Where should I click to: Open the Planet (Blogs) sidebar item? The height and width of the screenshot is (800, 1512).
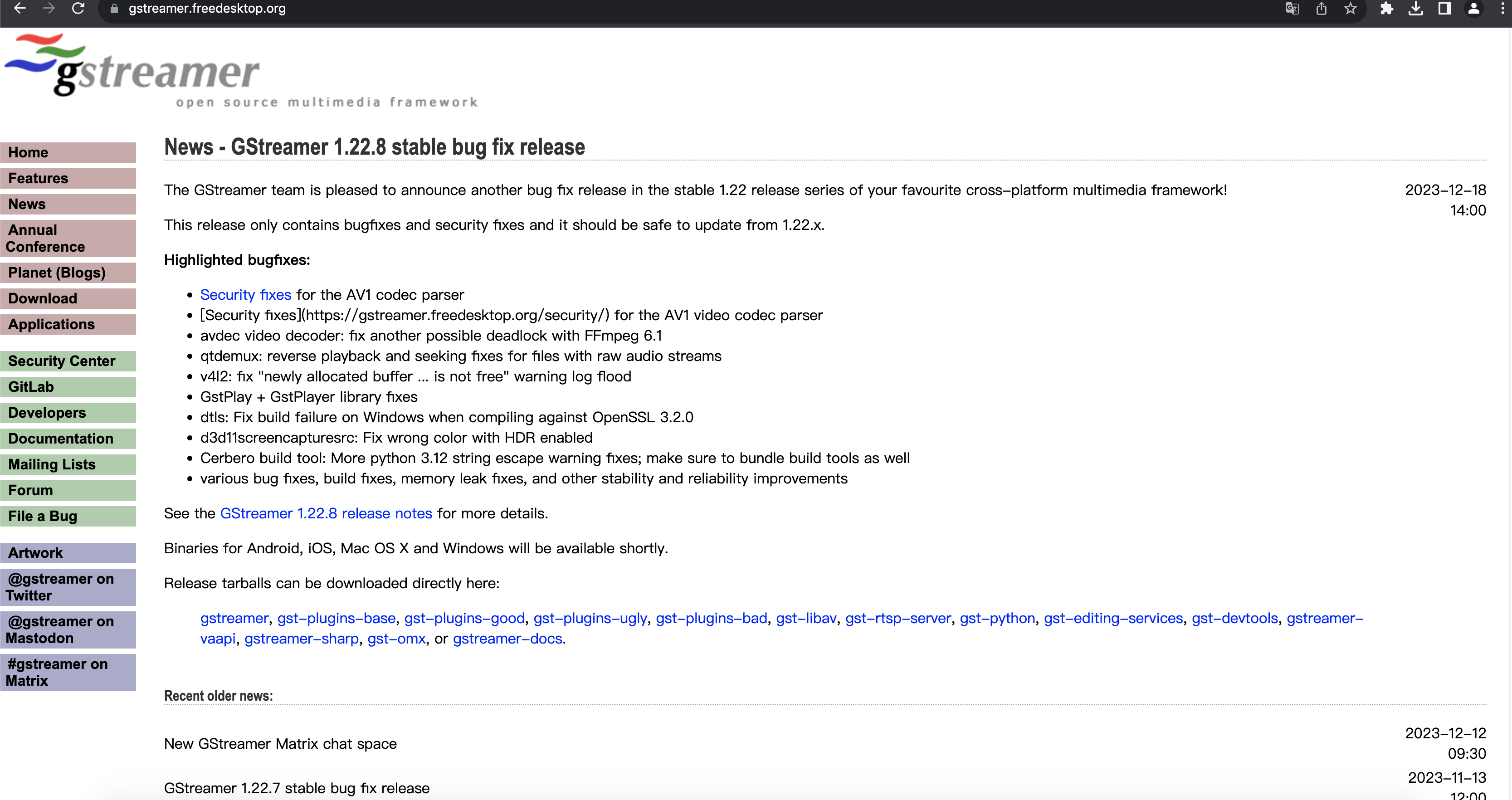point(68,273)
